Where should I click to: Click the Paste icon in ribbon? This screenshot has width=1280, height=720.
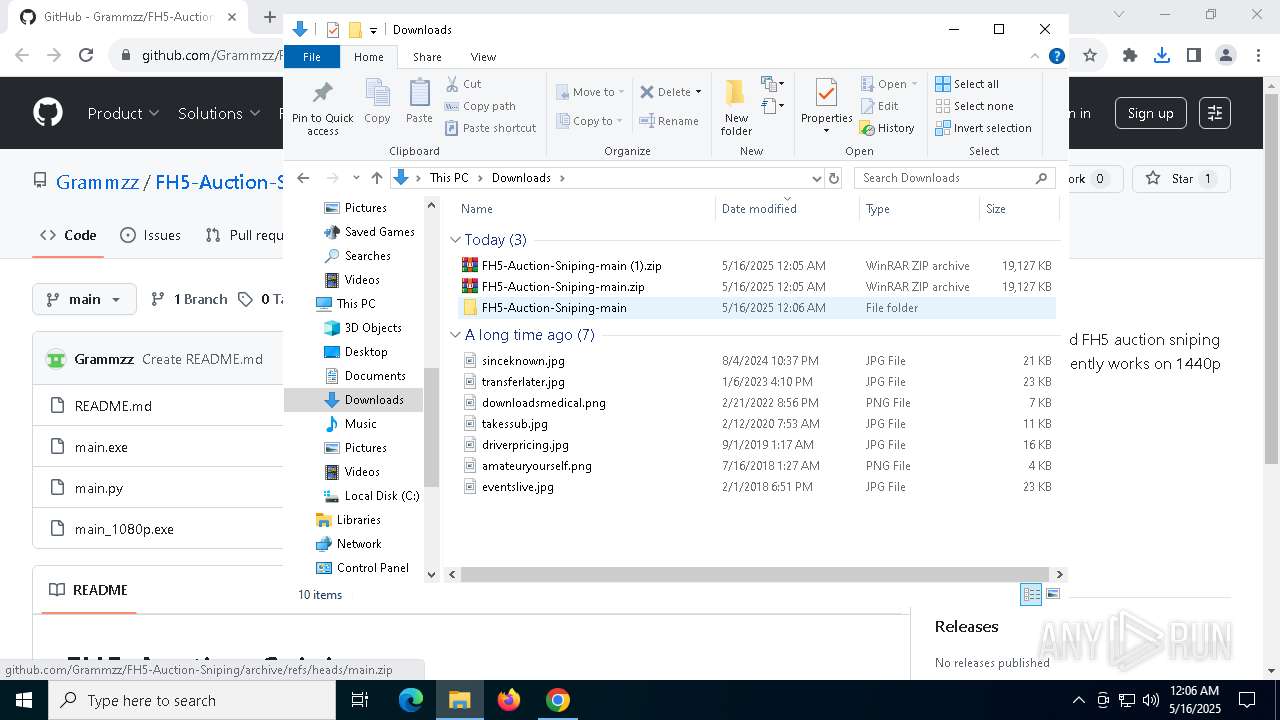click(419, 102)
